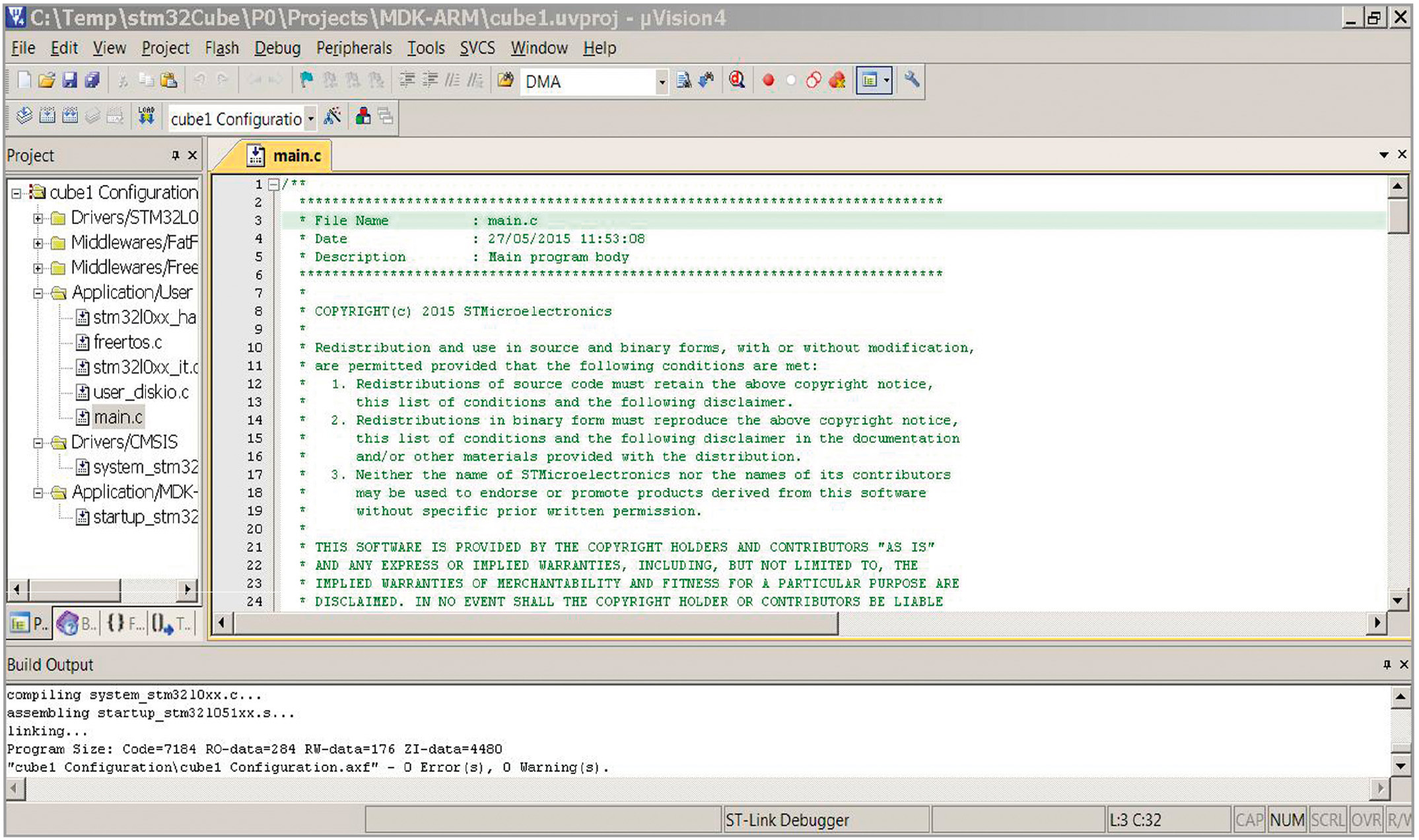Open the DMA find combo box dropdown
1419x840 pixels.
pyautogui.click(x=661, y=82)
